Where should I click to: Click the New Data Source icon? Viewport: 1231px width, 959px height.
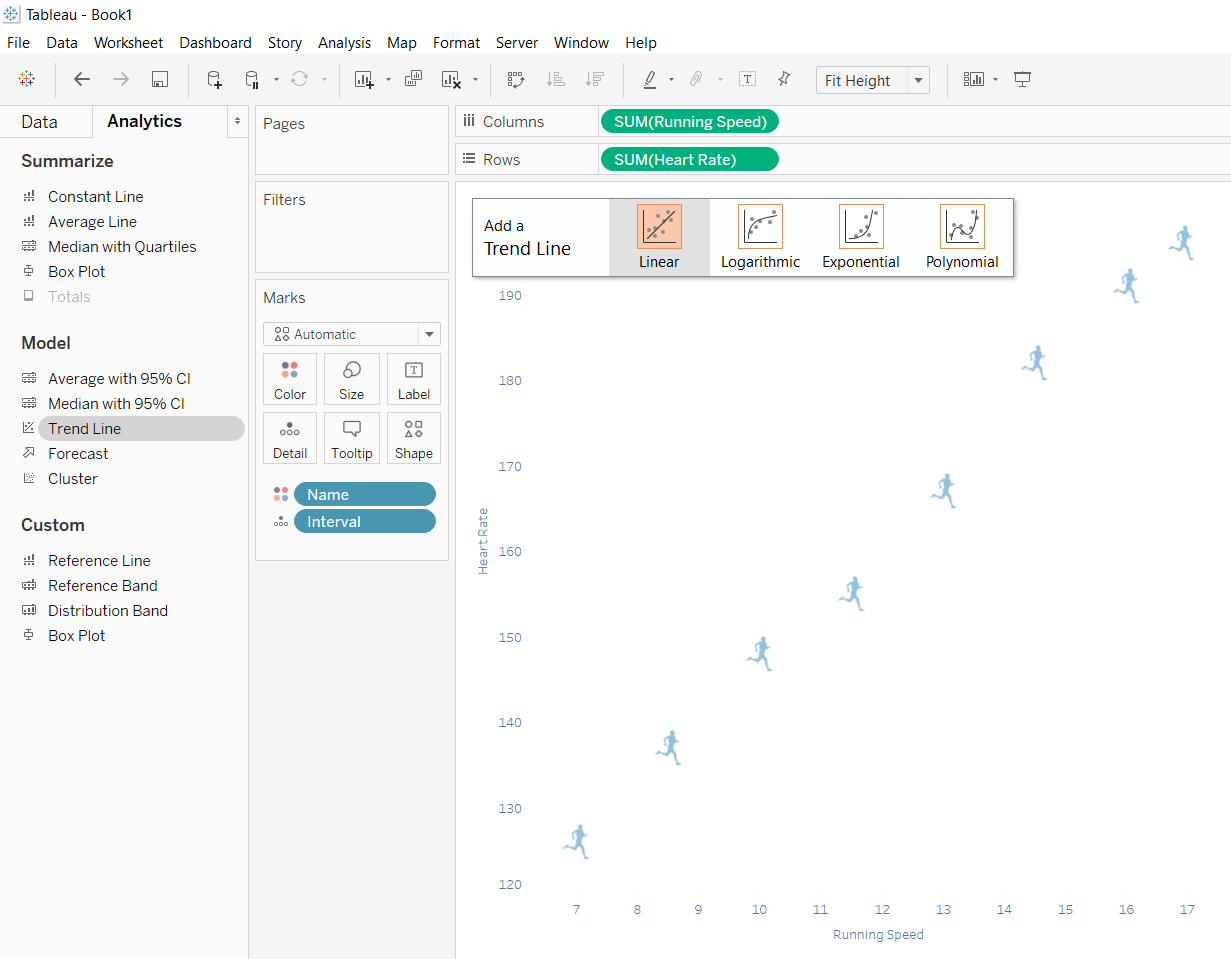(214, 80)
